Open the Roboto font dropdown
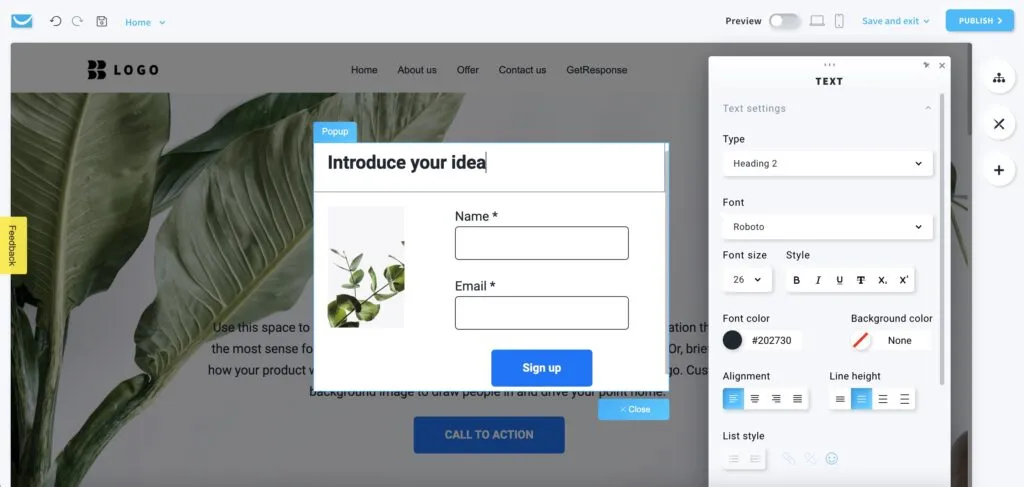 pos(827,227)
